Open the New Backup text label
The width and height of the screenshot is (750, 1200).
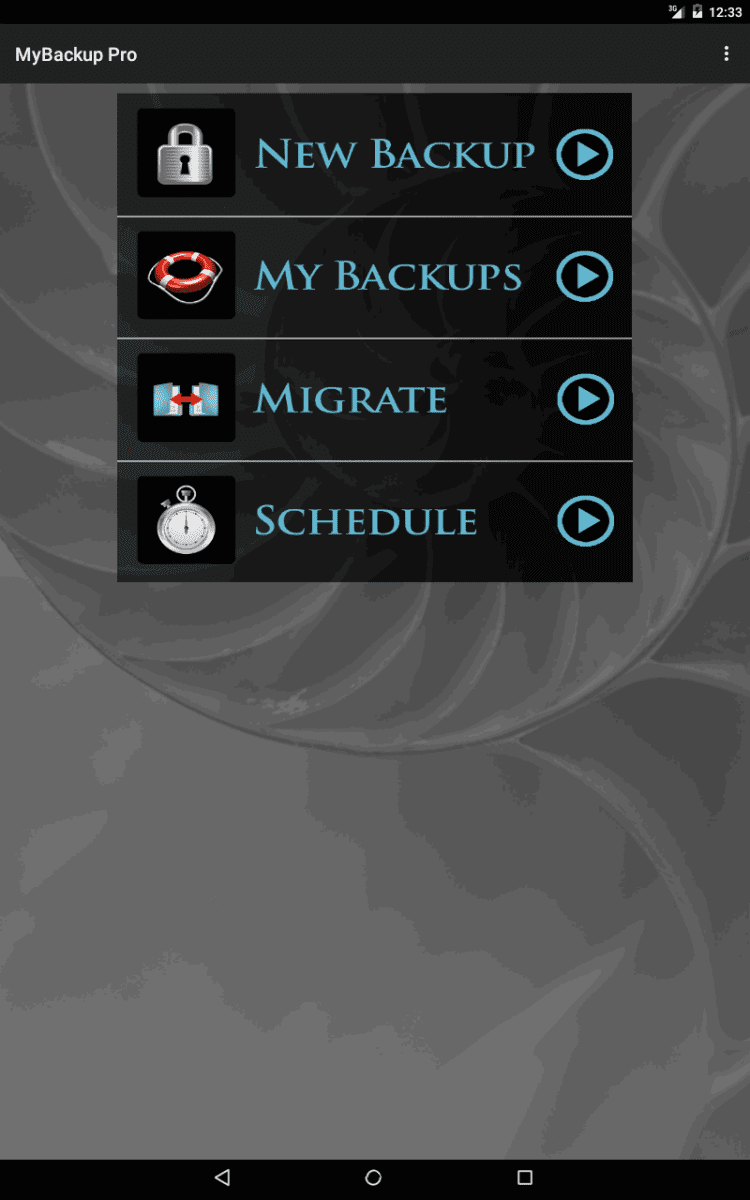pyautogui.click(x=395, y=155)
